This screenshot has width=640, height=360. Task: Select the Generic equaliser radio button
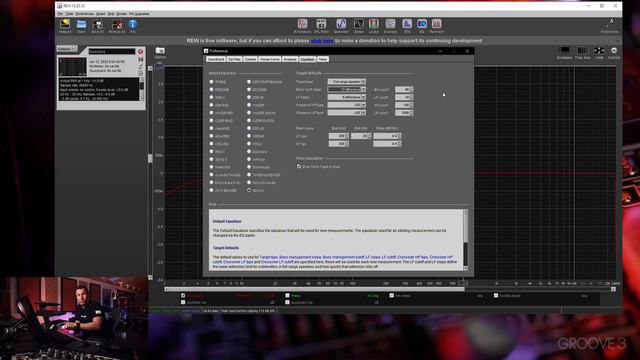coord(249,190)
